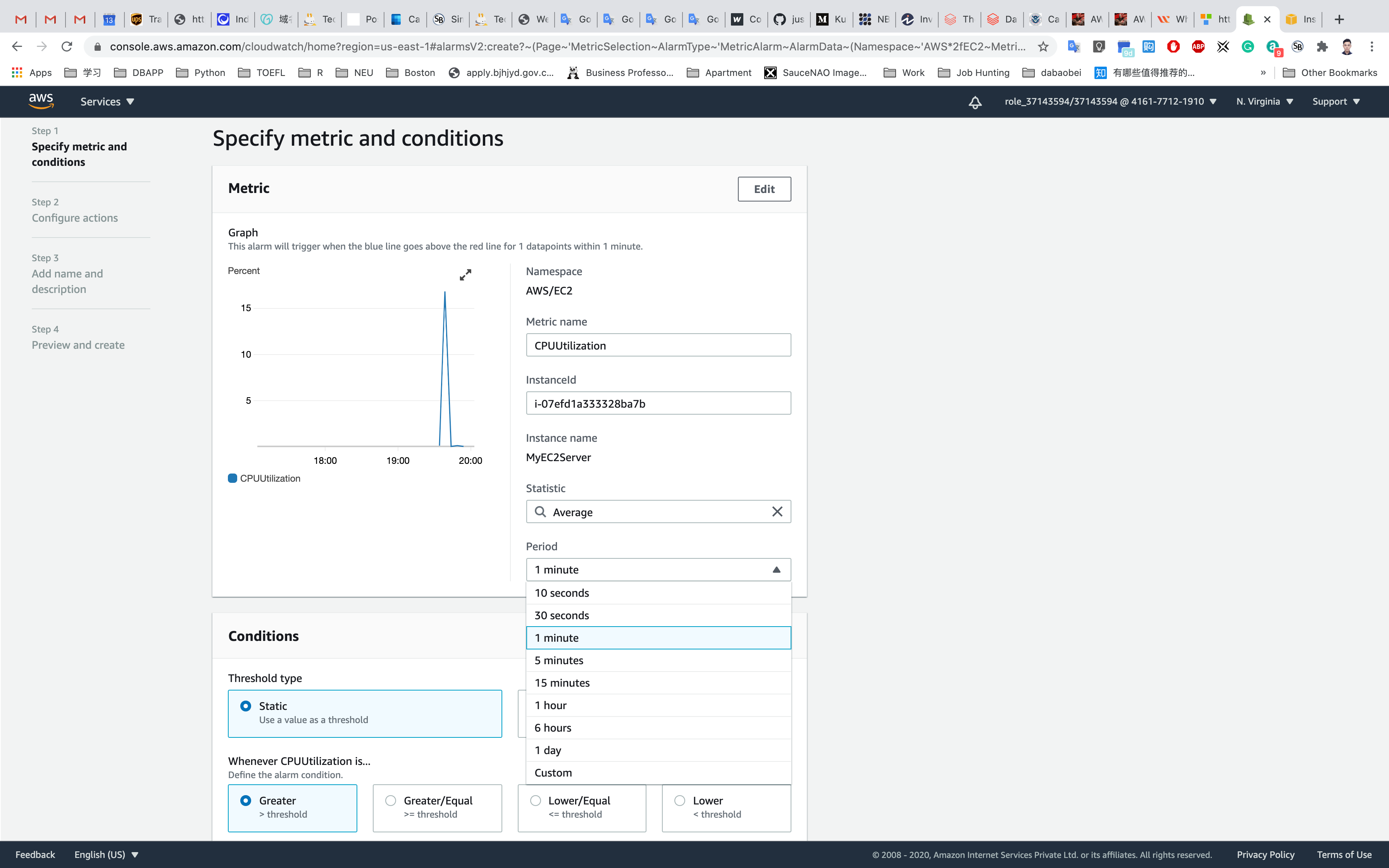Image resolution: width=1389 pixels, height=868 pixels.
Task: Choose the Lower than threshold option
Action: tap(679, 800)
